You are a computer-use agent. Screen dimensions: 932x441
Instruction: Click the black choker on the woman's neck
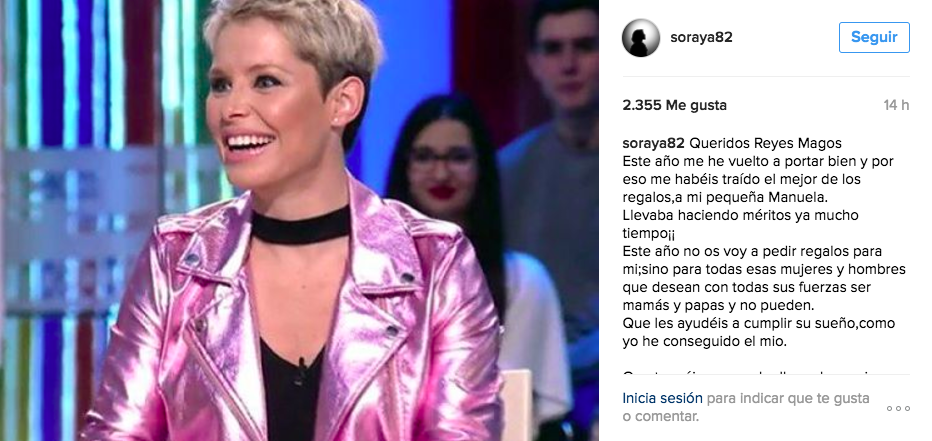click(x=300, y=225)
